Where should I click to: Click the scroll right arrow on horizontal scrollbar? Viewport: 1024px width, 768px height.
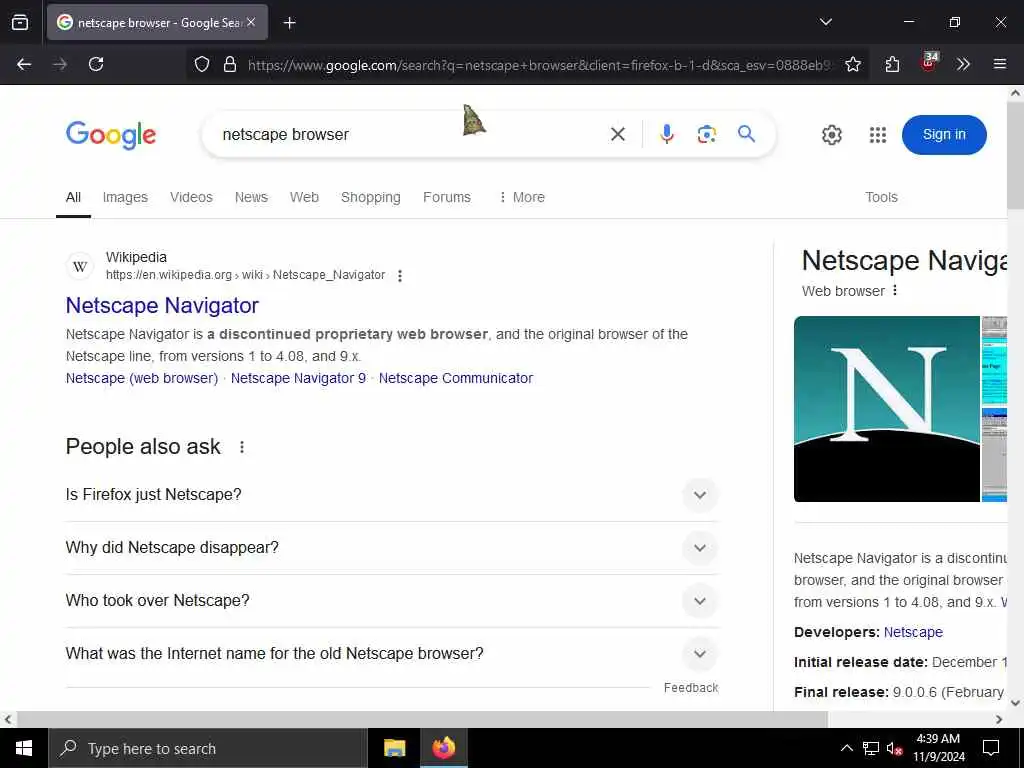tap(999, 719)
